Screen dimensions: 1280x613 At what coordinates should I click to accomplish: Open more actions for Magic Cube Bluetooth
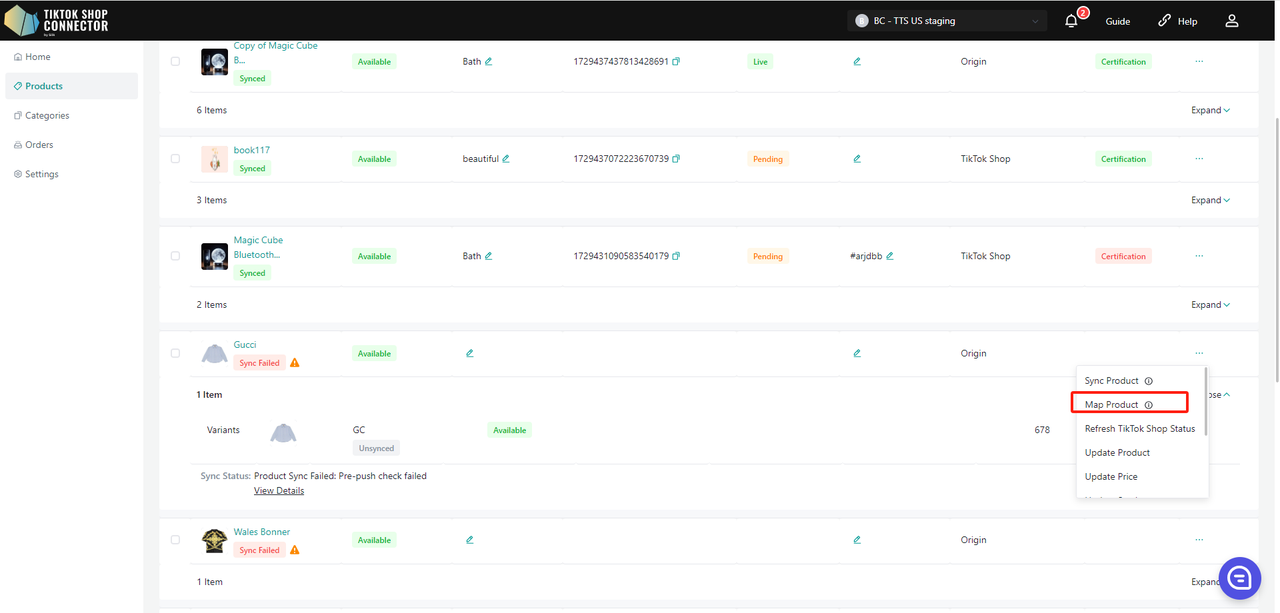(1199, 256)
